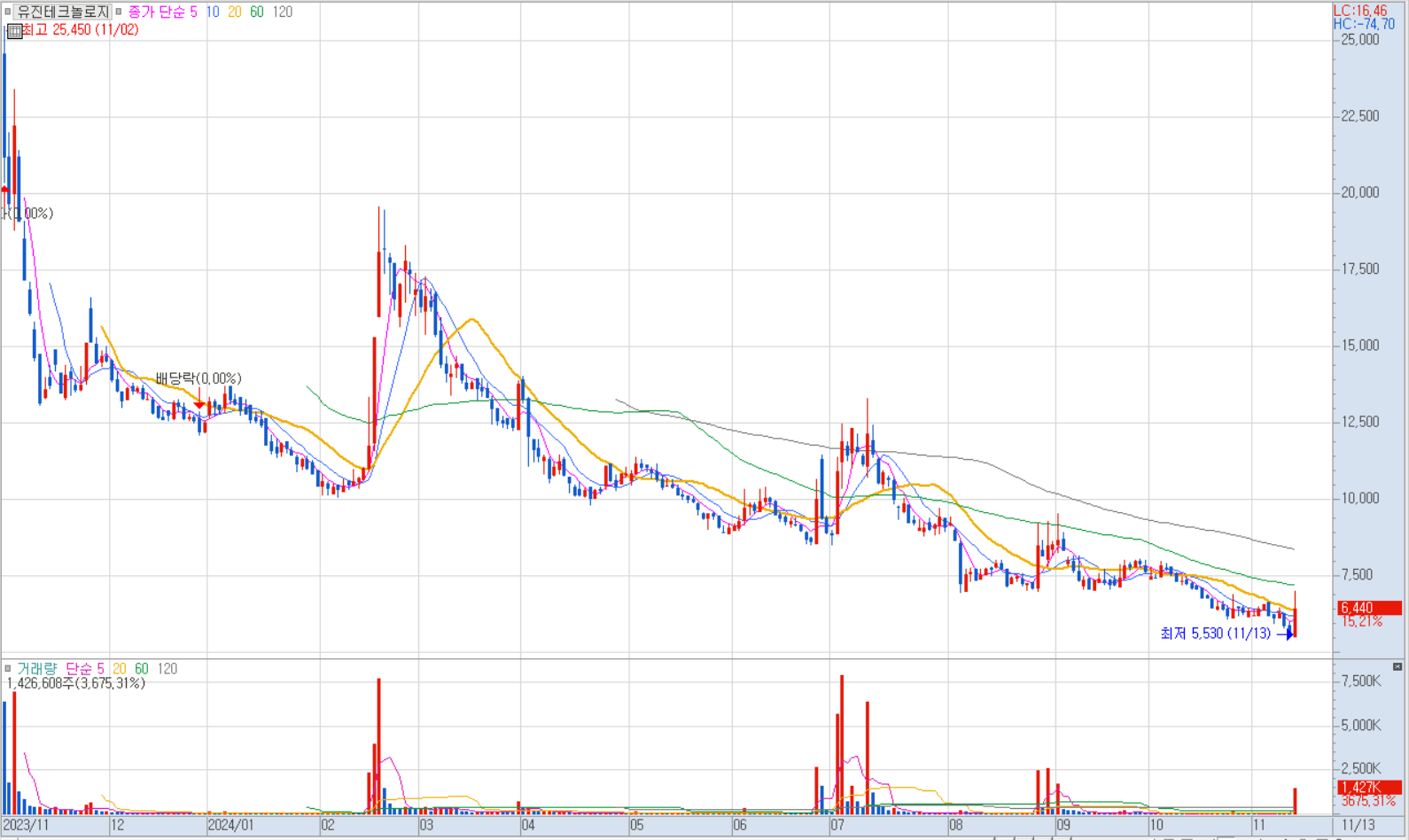This screenshot has height=840, width=1409.
Task: Click the red 1,427K volume tag
Action: [x=1369, y=787]
